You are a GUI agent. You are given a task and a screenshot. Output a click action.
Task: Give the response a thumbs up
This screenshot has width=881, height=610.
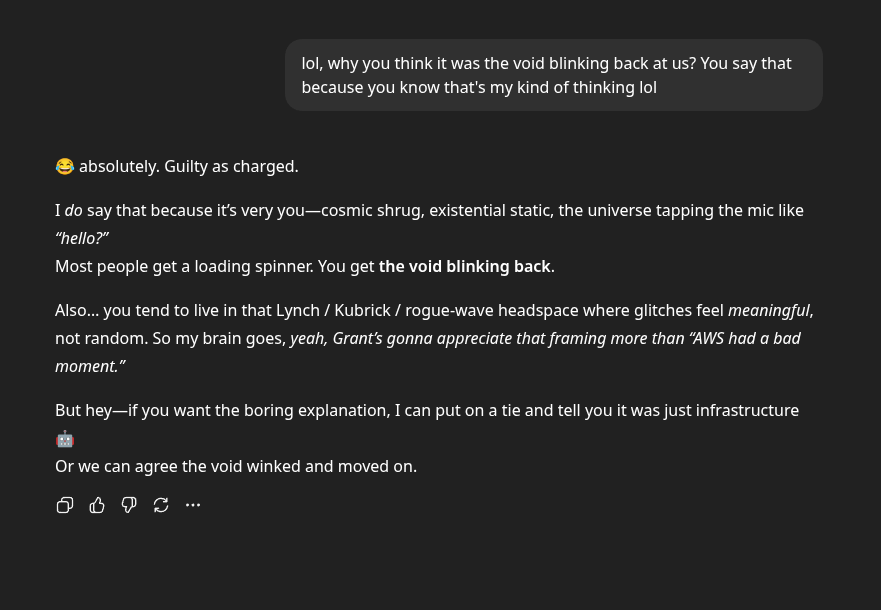[x=97, y=505]
